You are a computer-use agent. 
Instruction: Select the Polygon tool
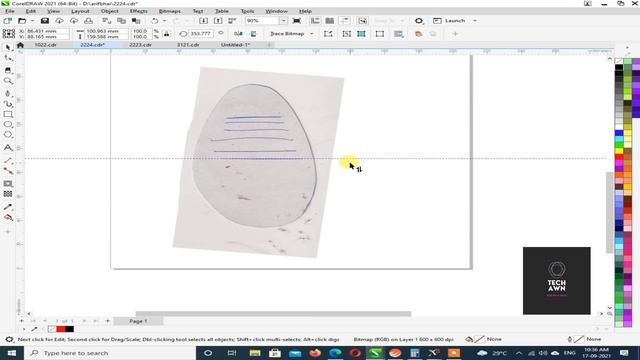click(x=8, y=135)
